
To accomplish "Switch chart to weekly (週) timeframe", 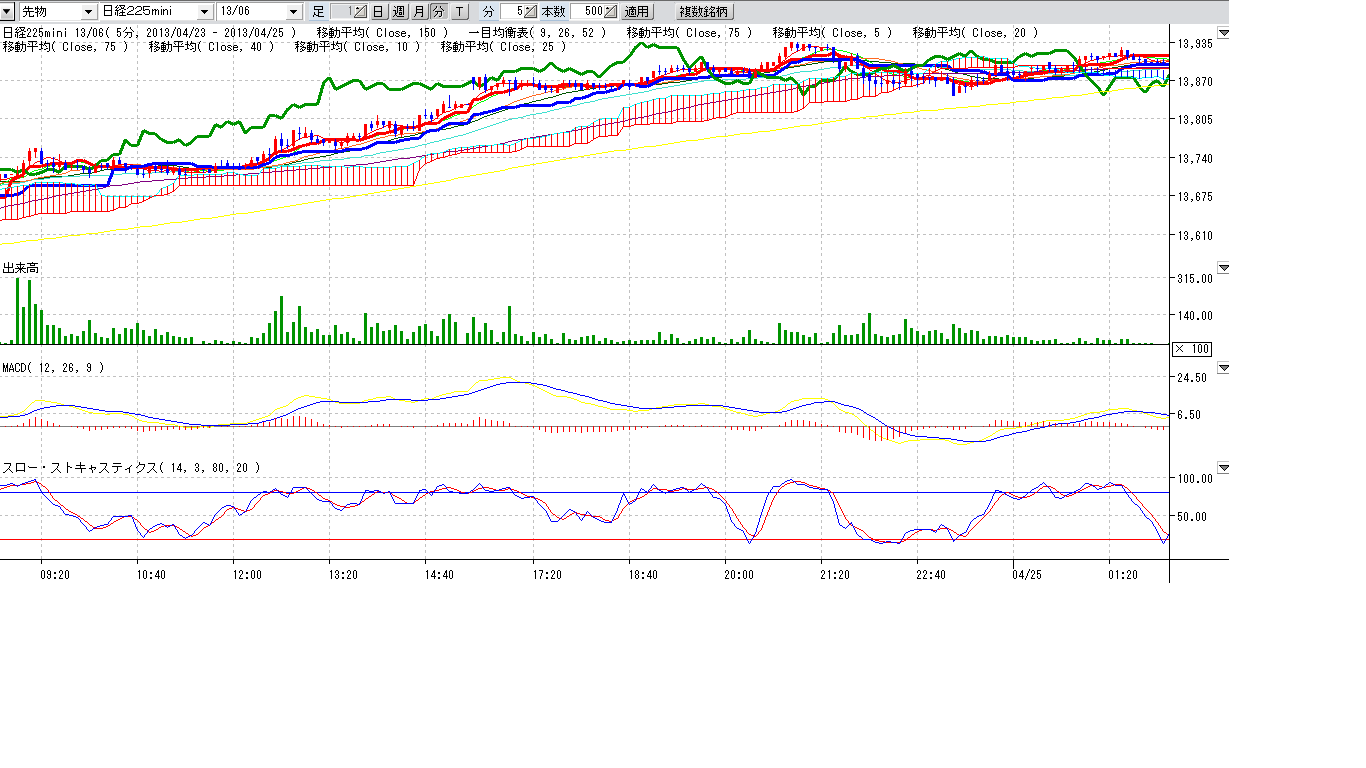I will 398,12.
